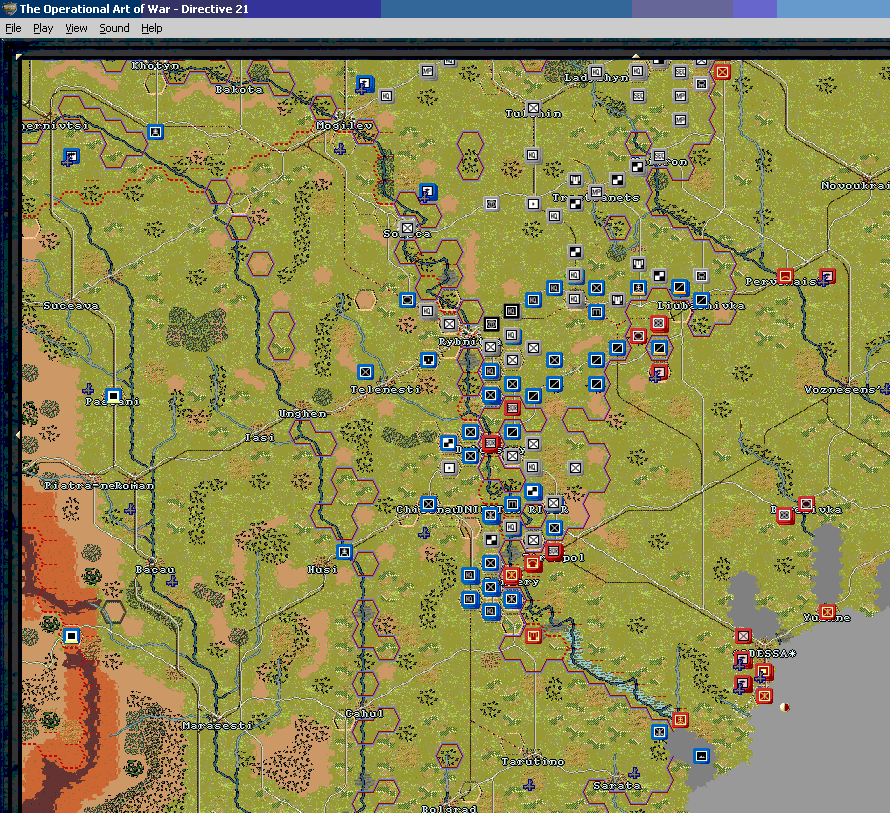Select gray infantry unit on Soroca
The height and width of the screenshot is (815, 890).
click(407, 228)
